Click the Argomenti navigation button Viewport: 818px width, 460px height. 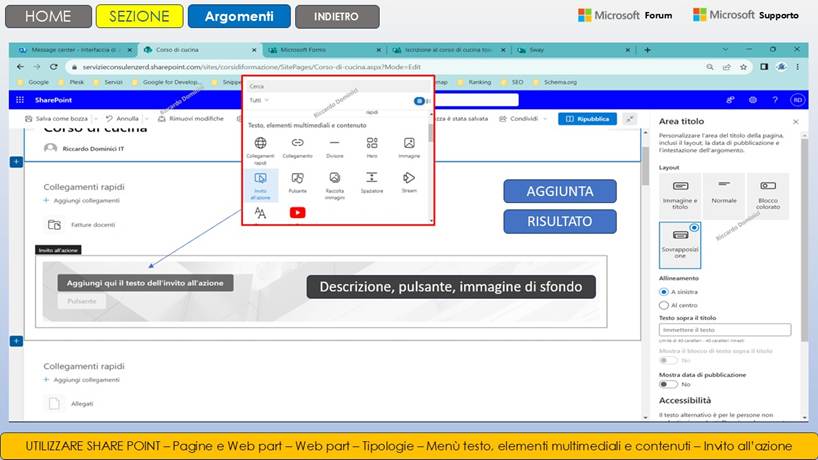click(x=239, y=16)
